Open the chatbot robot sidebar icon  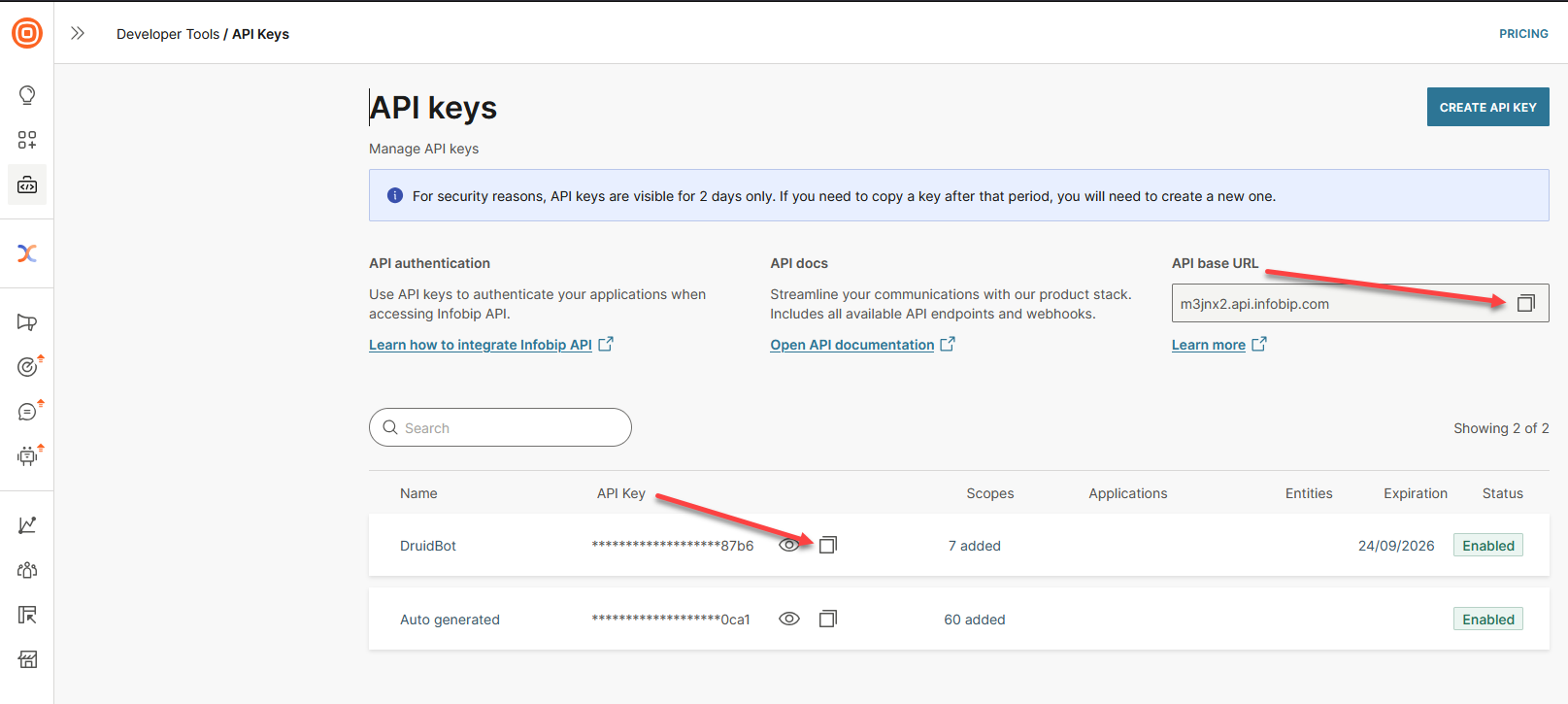(x=27, y=455)
